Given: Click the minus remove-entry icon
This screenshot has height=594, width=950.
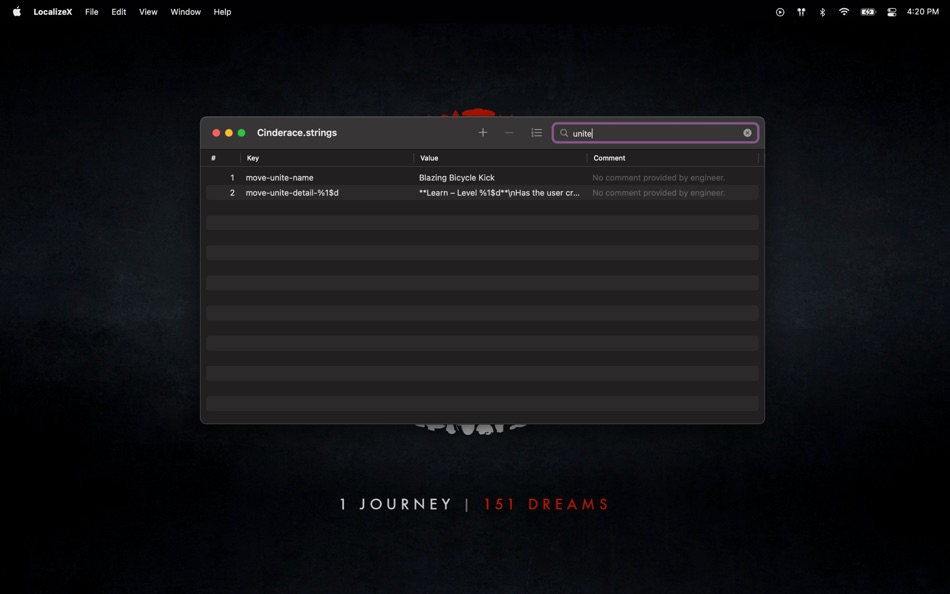Looking at the screenshot, I should pos(509,133).
